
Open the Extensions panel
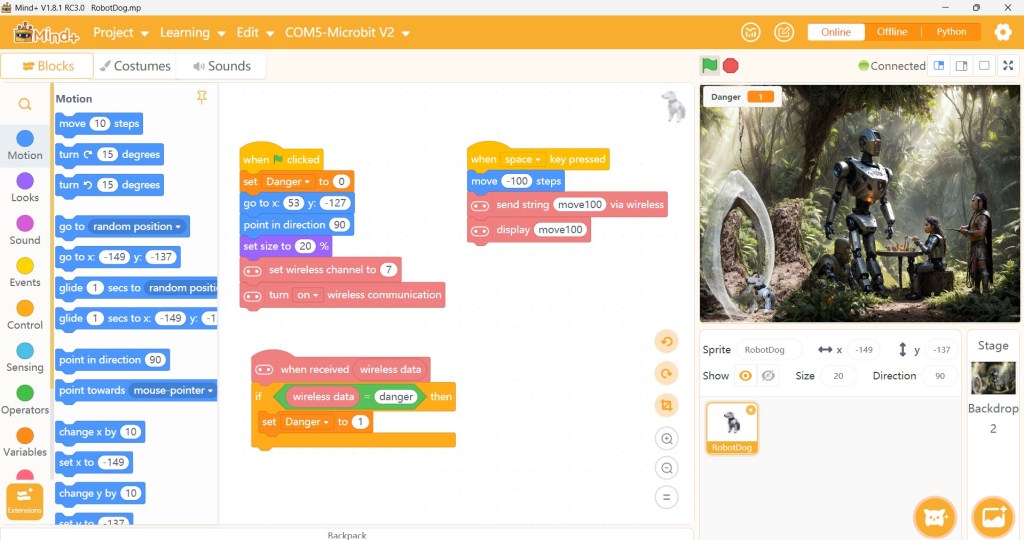pyautogui.click(x=24, y=500)
